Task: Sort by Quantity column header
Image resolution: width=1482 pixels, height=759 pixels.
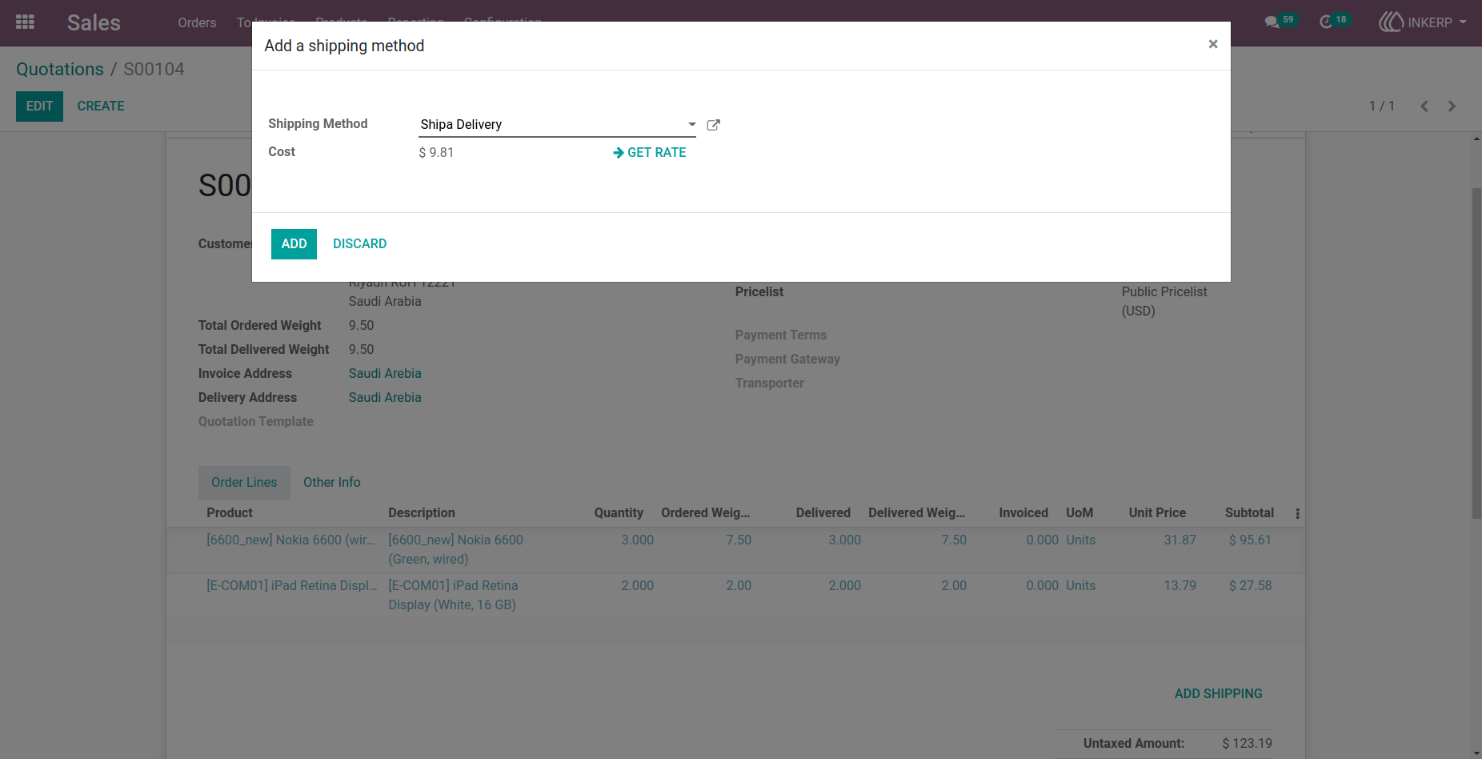Action: tap(619, 513)
